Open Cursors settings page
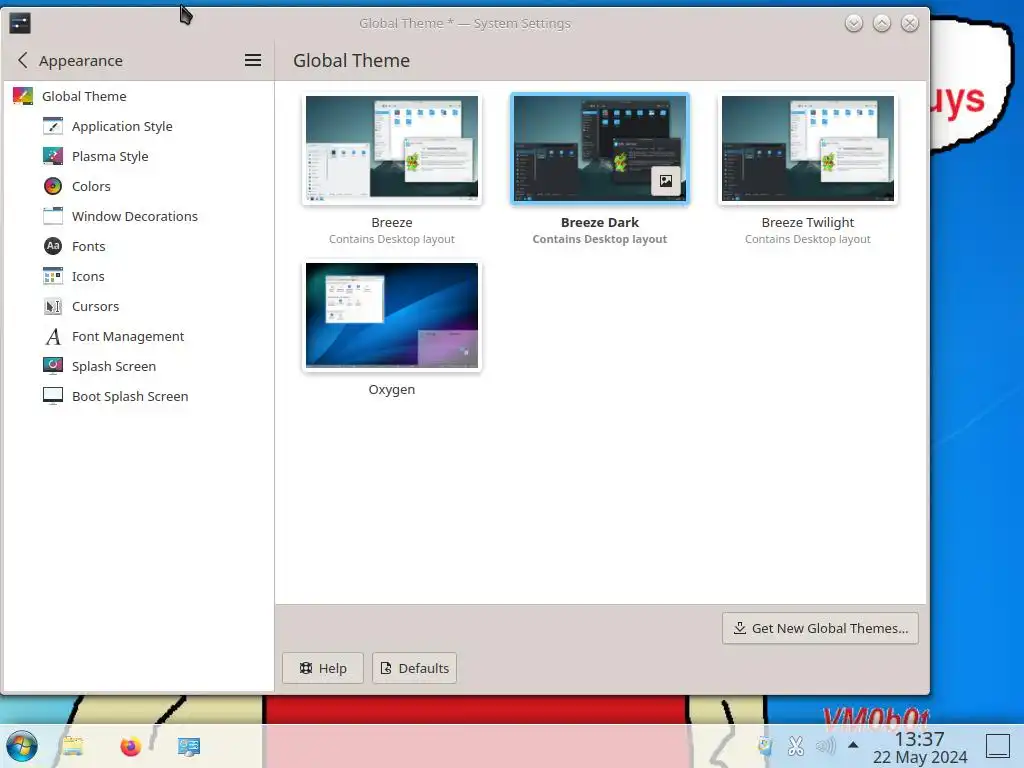The height and width of the screenshot is (768, 1024). (x=95, y=306)
